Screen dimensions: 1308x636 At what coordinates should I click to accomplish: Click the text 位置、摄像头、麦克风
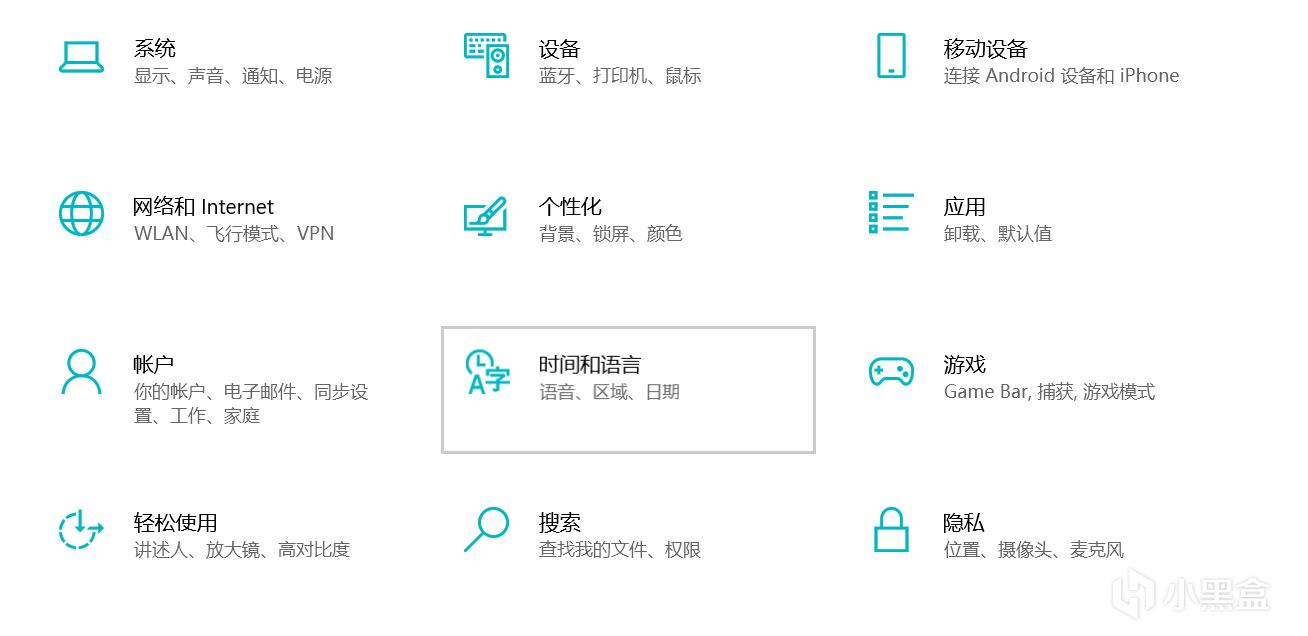[1034, 550]
